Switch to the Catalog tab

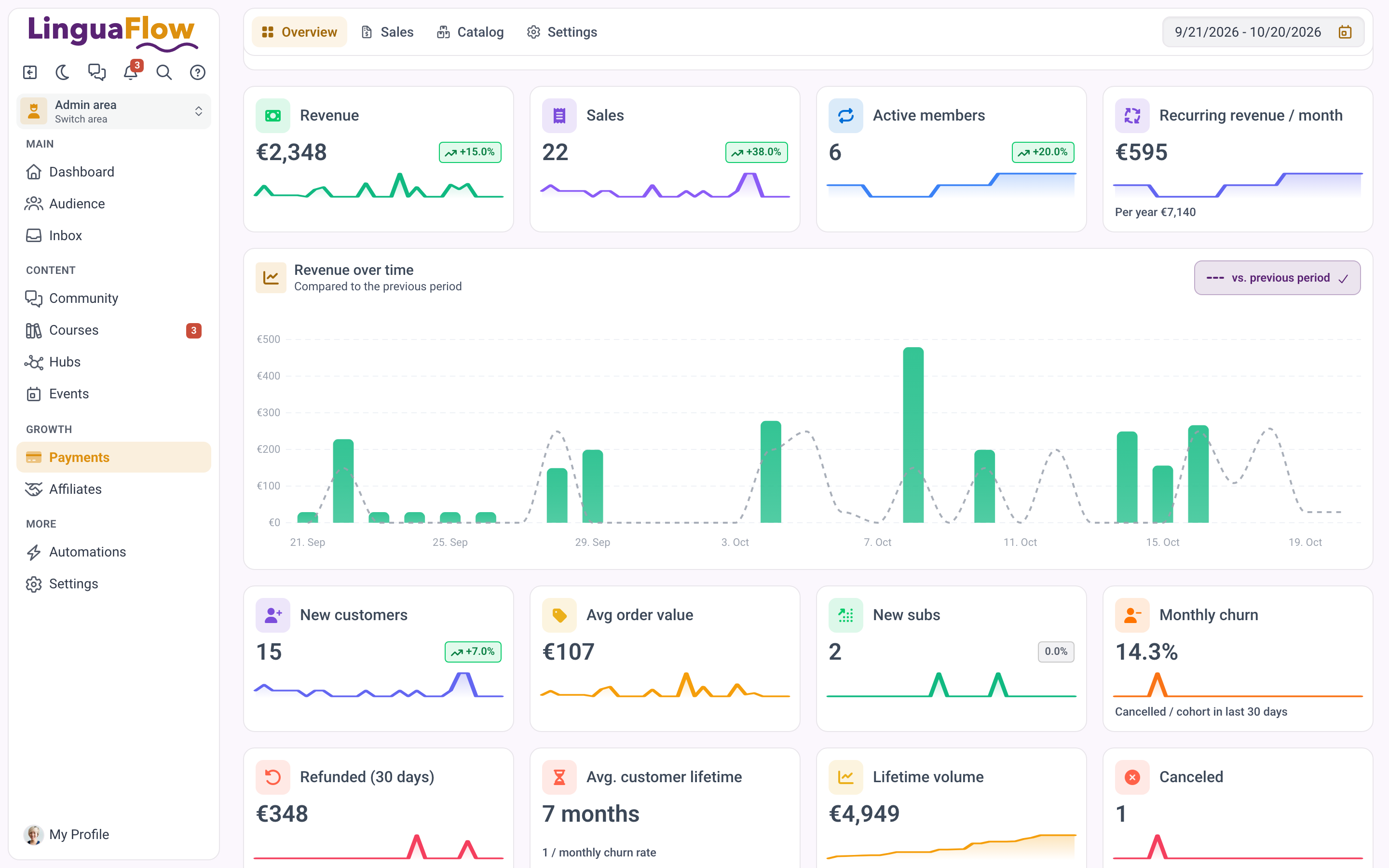pyautogui.click(x=470, y=32)
